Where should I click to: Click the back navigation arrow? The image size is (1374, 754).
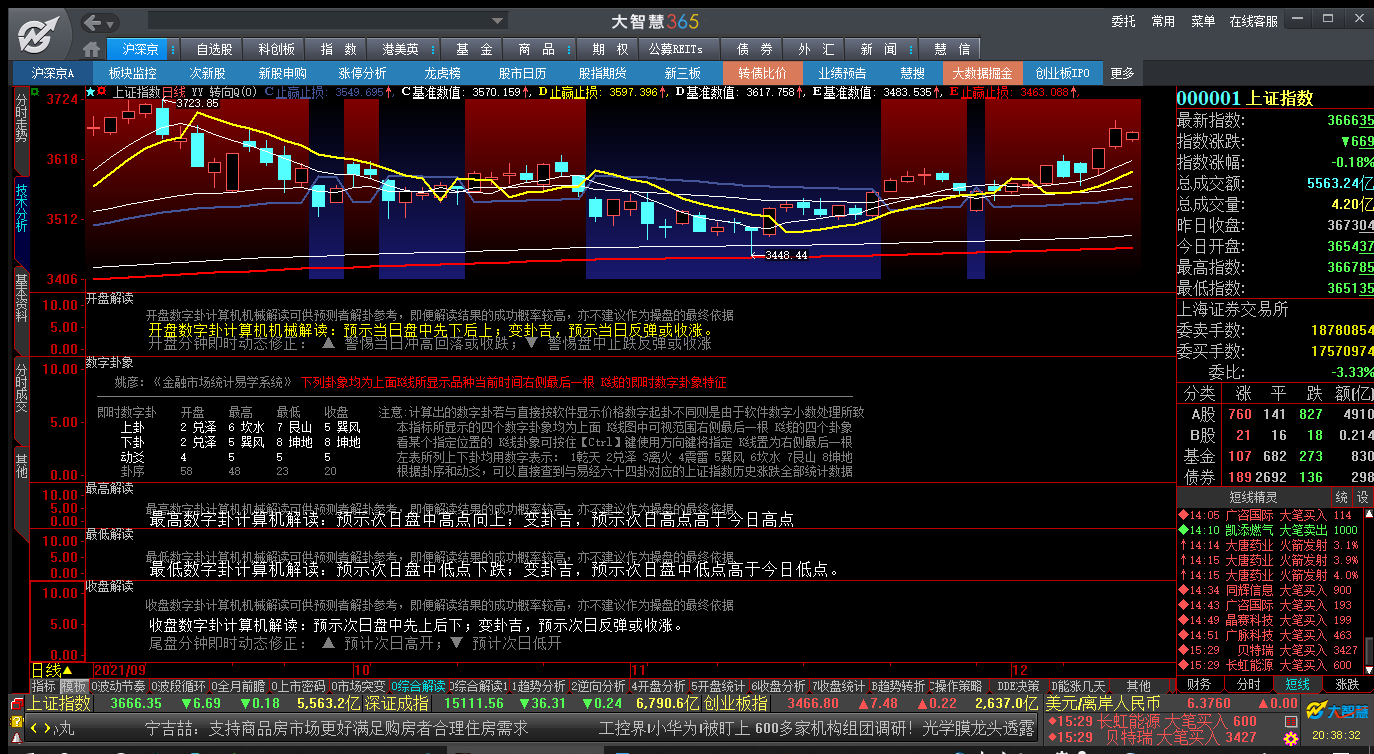[x=93, y=22]
